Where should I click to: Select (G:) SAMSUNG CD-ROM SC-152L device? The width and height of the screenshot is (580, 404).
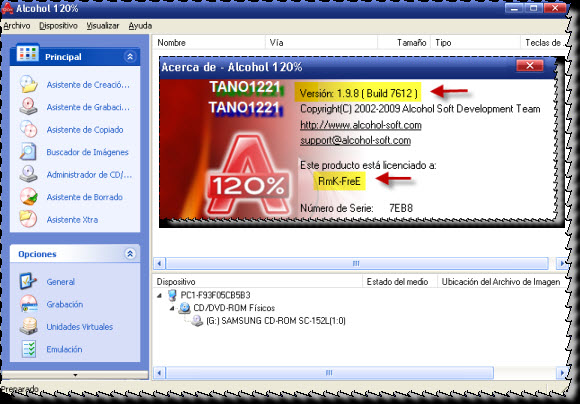click(x=276, y=321)
